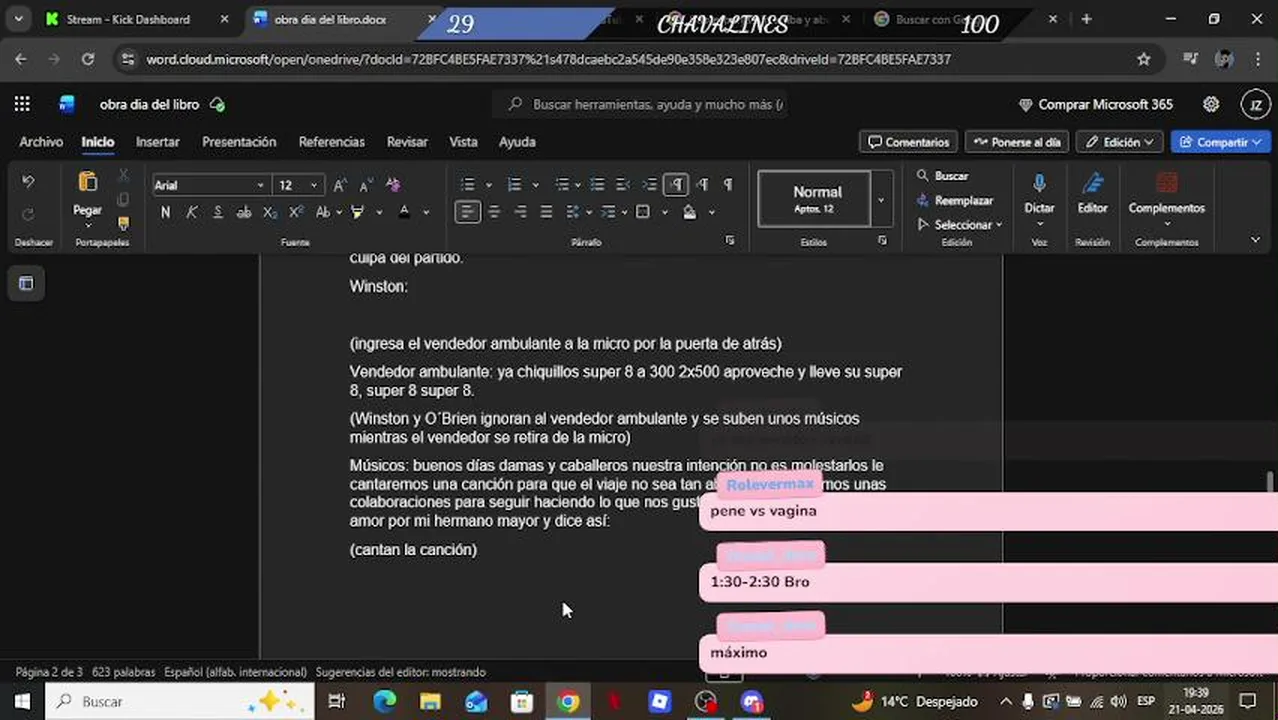1278x720 pixels.
Task: Expand the bullet list style arrow
Action: pos(488,185)
